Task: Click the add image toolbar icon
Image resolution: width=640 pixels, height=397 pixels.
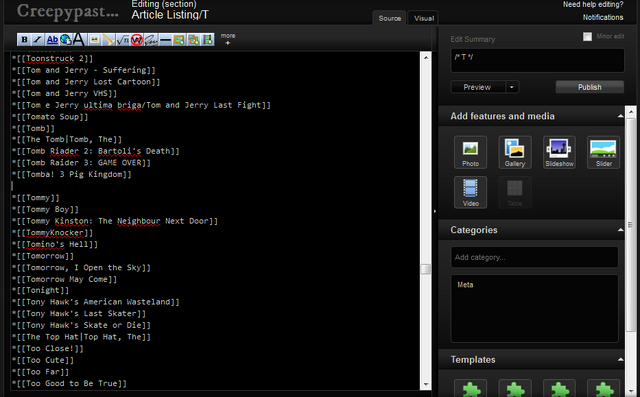Action: click(x=179, y=40)
